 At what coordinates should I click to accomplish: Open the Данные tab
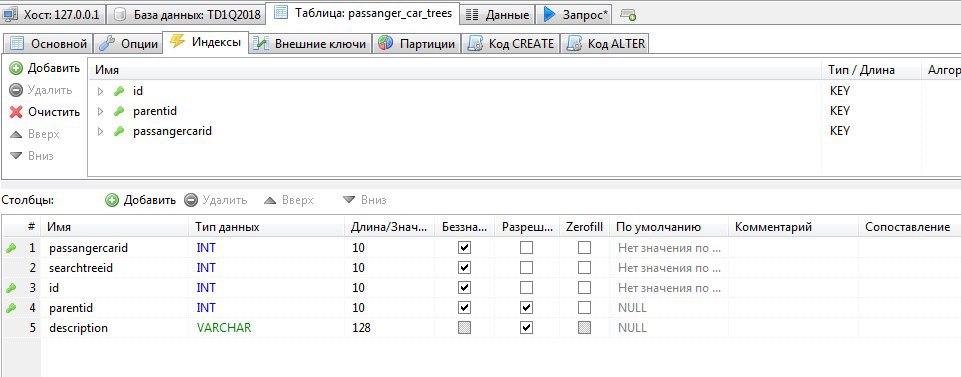coord(497,14)
